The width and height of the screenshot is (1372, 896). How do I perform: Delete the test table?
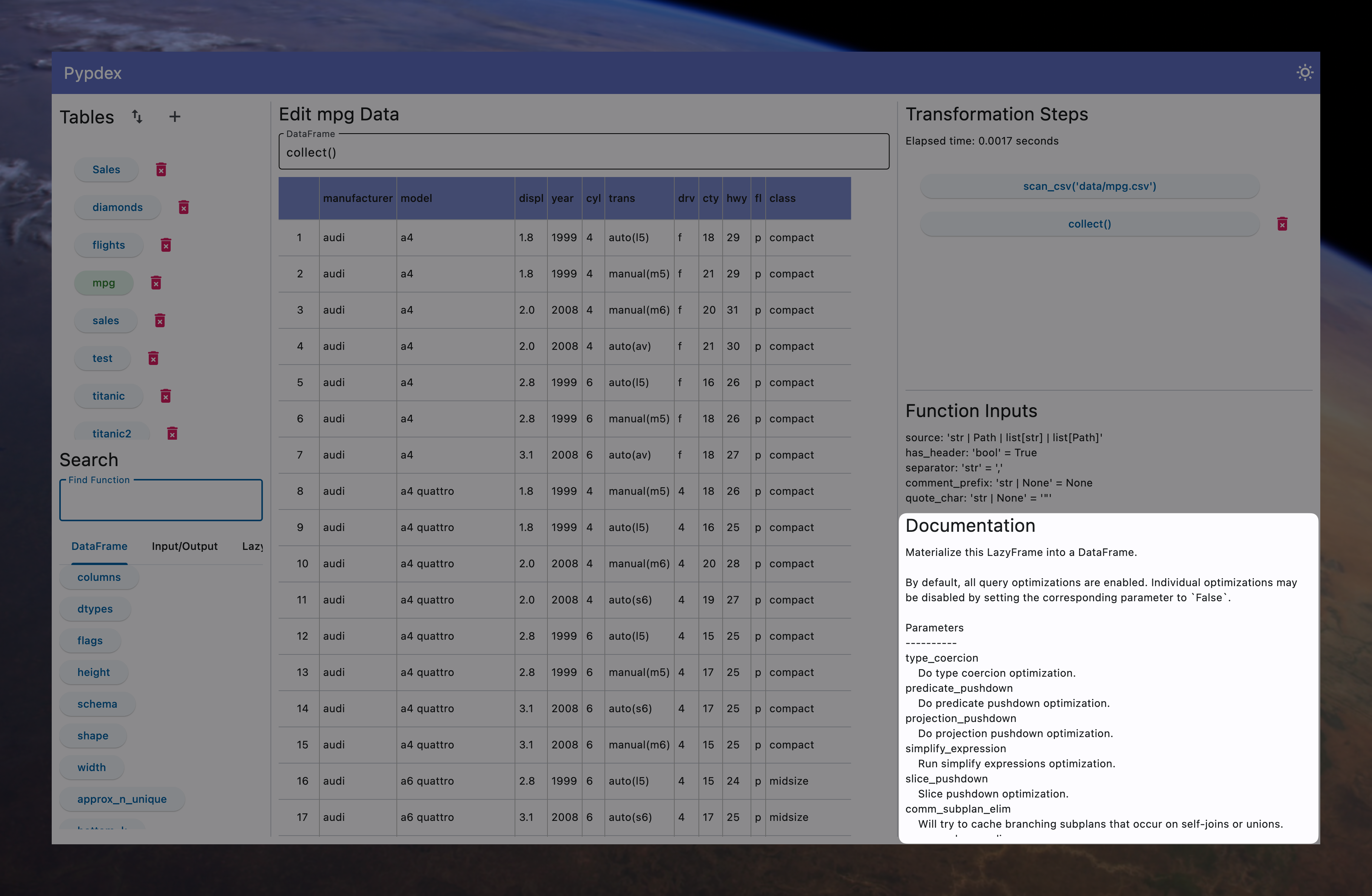[x=153, y=359]
